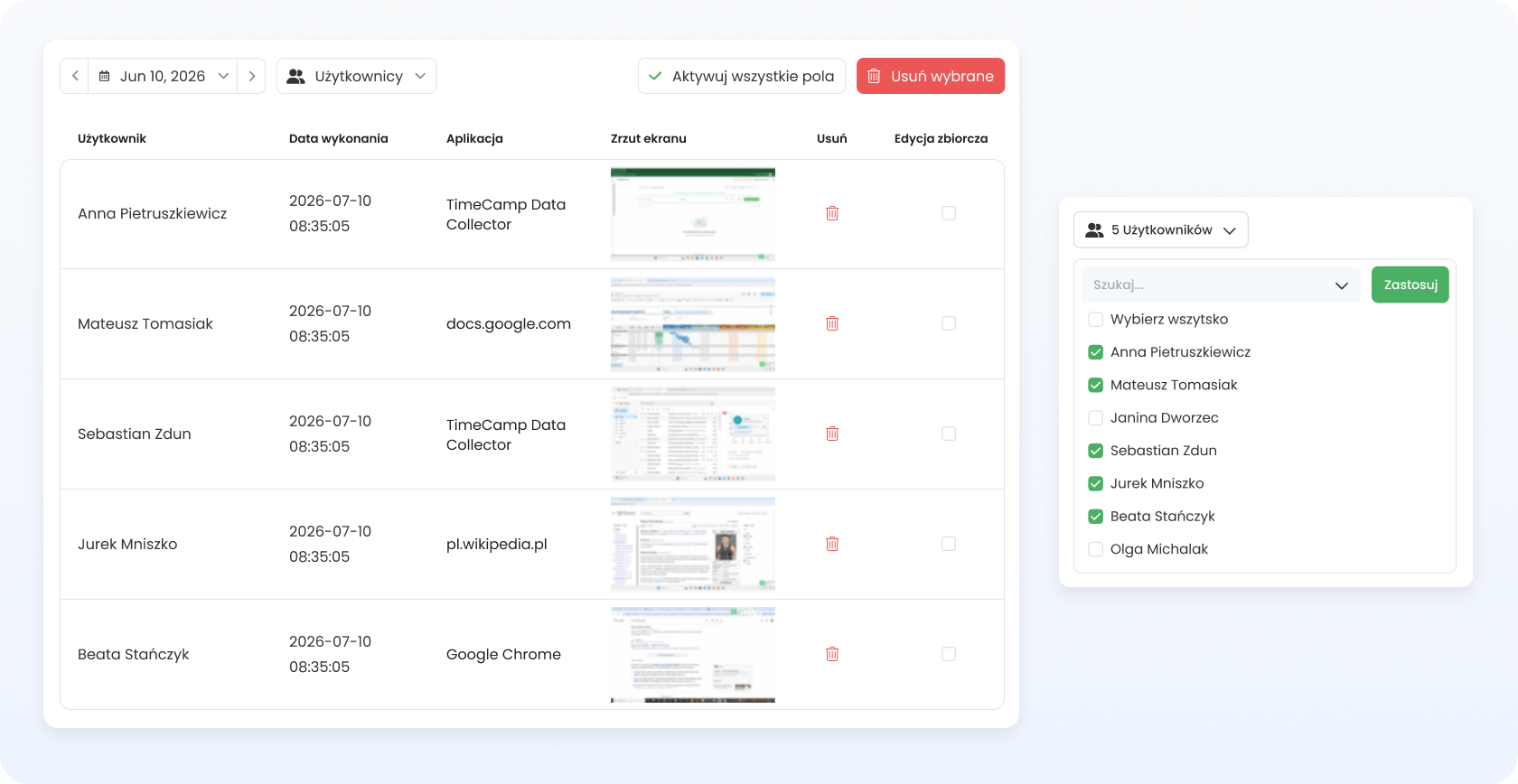Open the Użytkownicy dropdown
Image resolution: width=1518 pixels, height=784 pixels.
click(x=357, y=76)
